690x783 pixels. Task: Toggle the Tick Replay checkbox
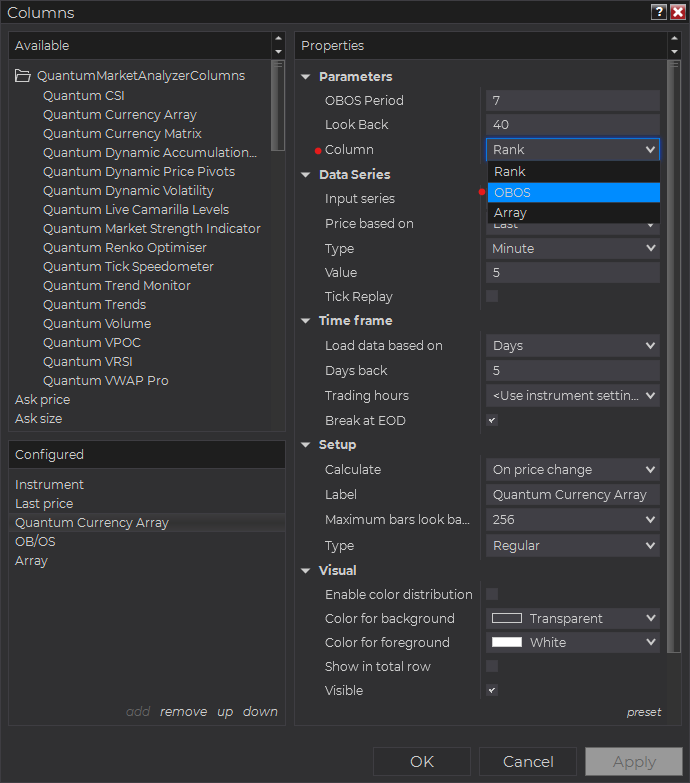492,296
